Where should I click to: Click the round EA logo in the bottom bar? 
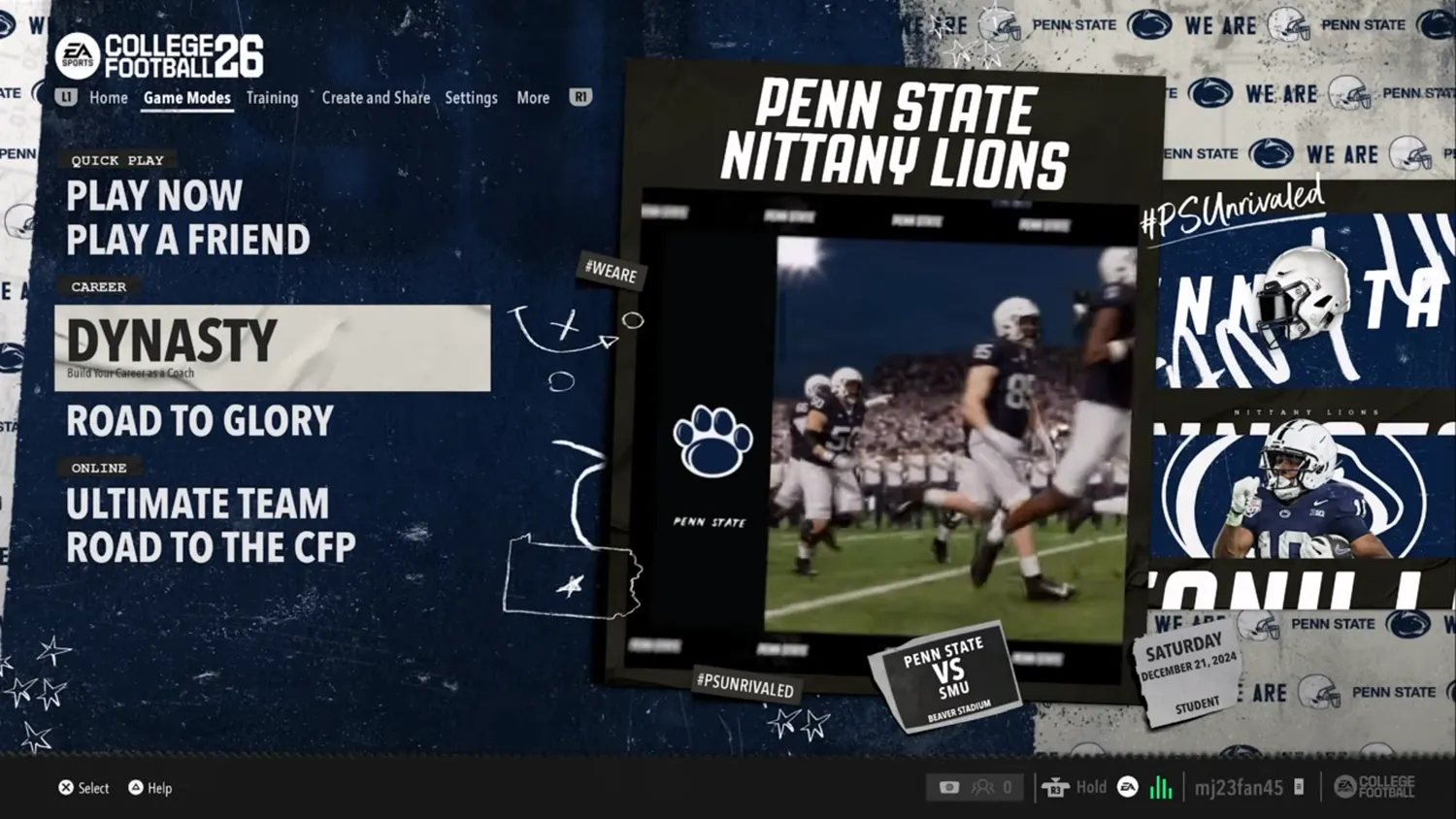click(1128, 787)
